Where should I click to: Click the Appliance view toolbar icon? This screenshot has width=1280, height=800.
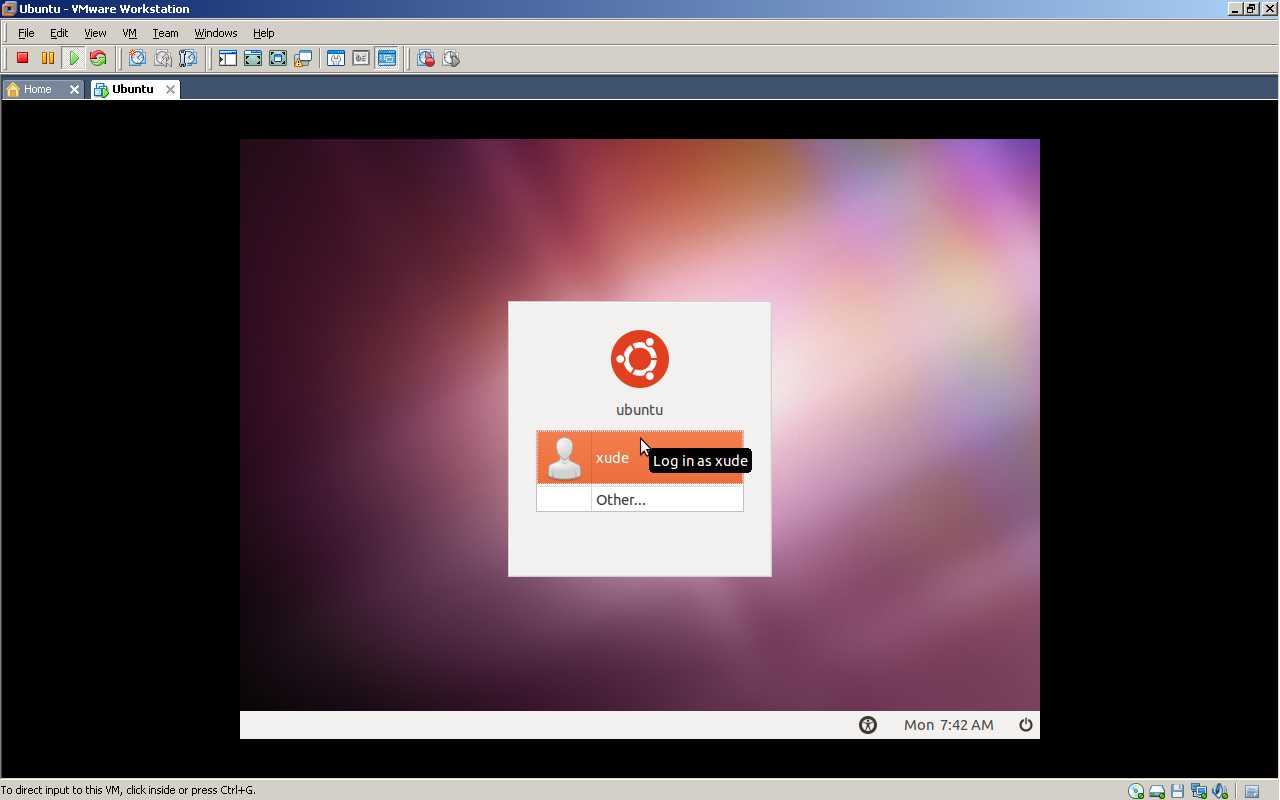pos(361,59)
